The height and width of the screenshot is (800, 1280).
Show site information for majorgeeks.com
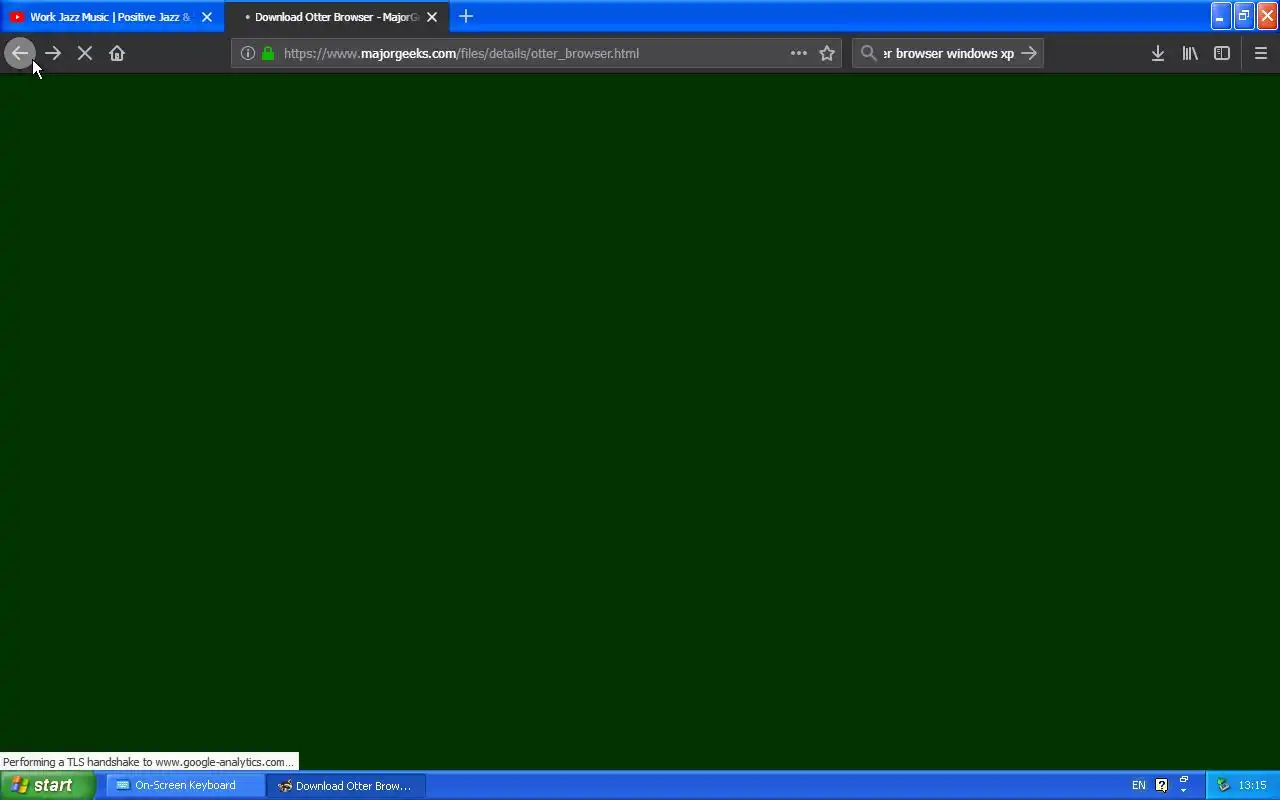248,53
